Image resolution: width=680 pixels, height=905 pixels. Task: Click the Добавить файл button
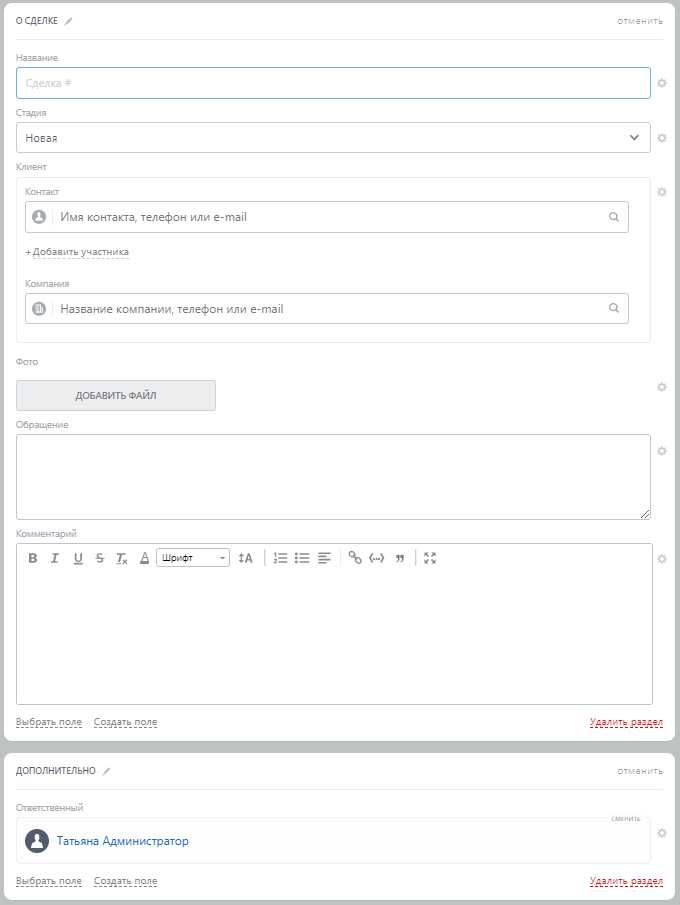pos(116,396)
